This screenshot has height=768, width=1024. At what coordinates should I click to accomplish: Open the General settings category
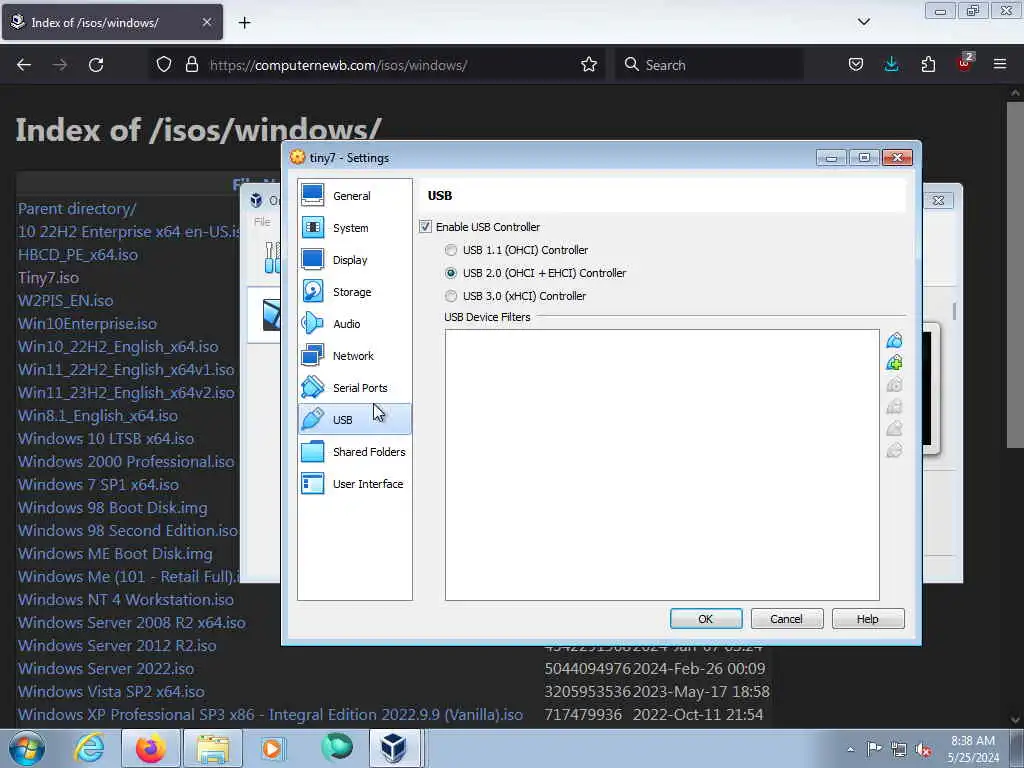tap(355, 196)
